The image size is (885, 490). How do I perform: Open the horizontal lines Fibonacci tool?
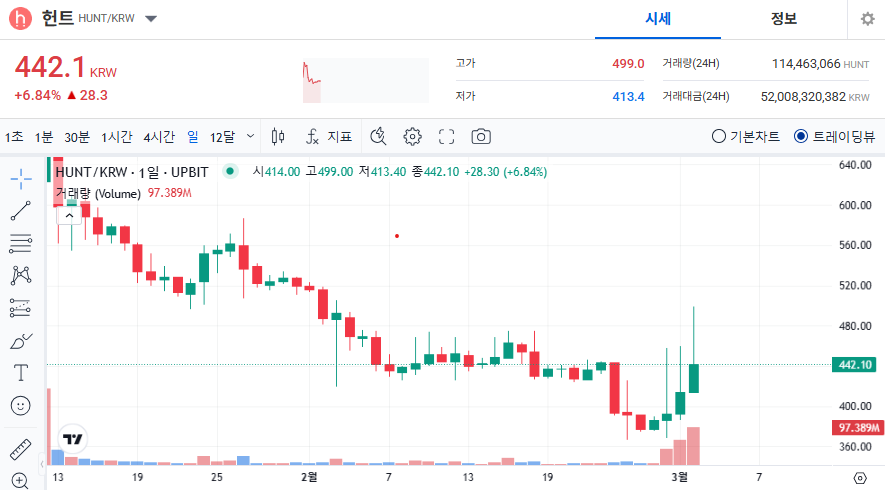[21, 243]
